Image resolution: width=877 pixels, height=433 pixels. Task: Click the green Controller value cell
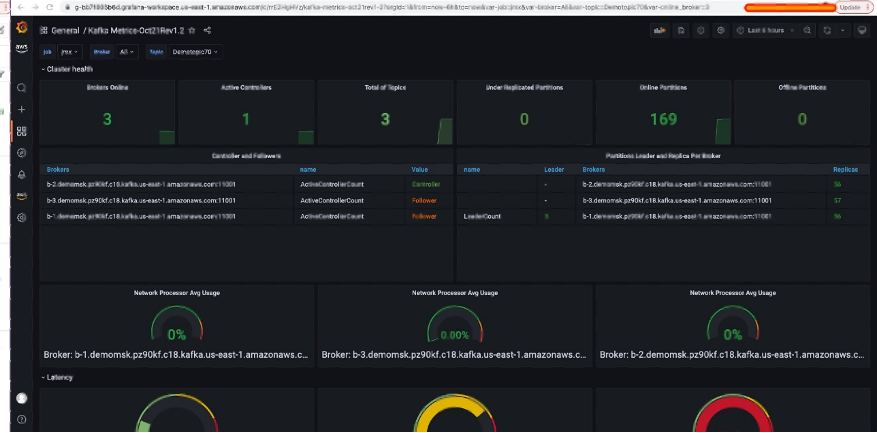click(426, 185)
